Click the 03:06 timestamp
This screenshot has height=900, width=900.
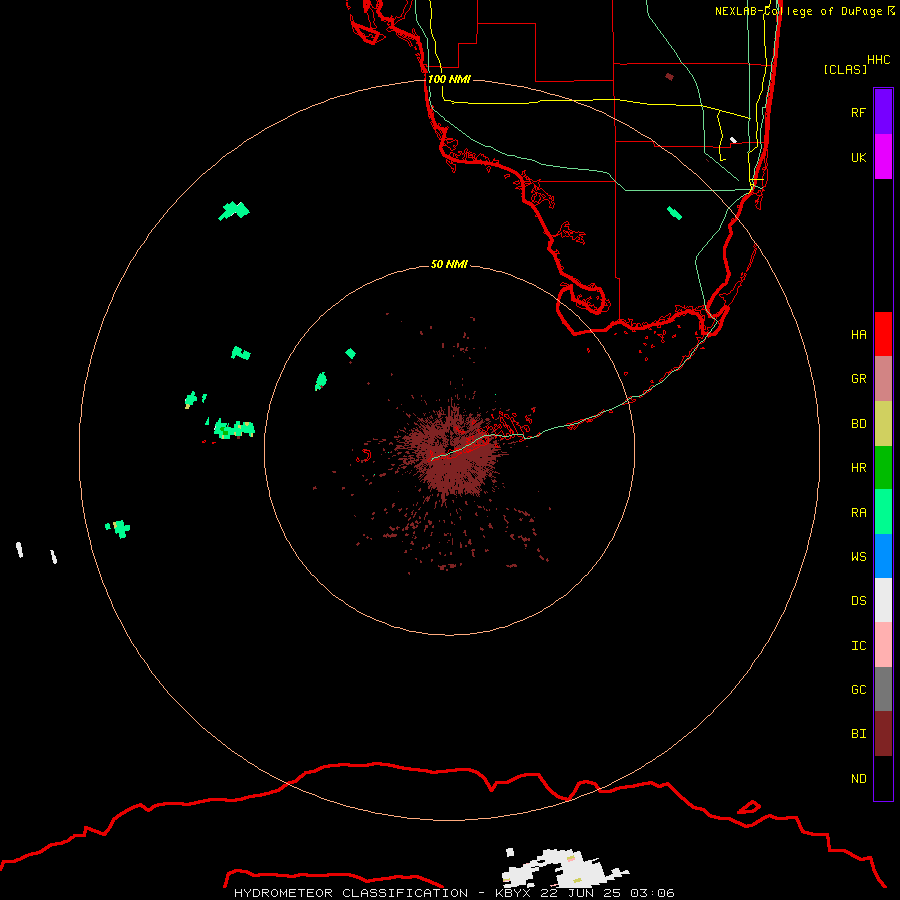click(651, 893)
